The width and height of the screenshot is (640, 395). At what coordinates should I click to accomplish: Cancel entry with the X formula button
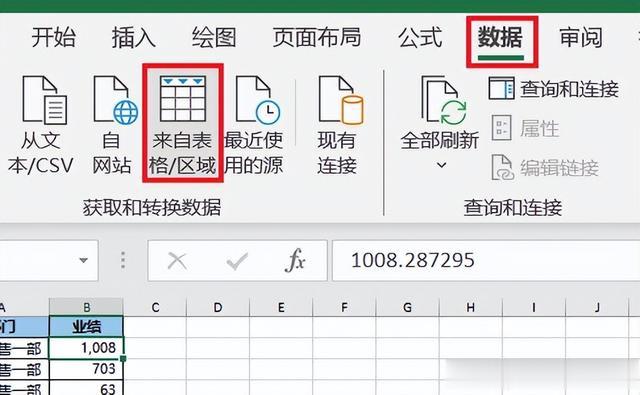click(177, 261)
